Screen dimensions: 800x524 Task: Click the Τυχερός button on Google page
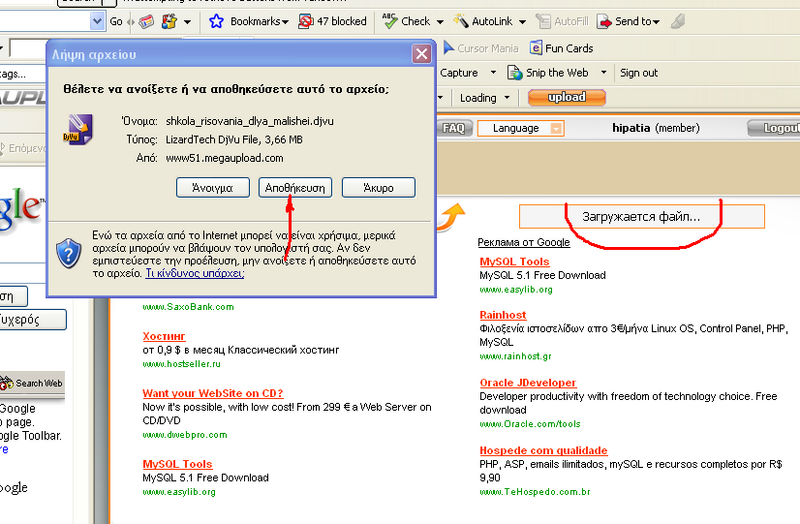(32, 319)
